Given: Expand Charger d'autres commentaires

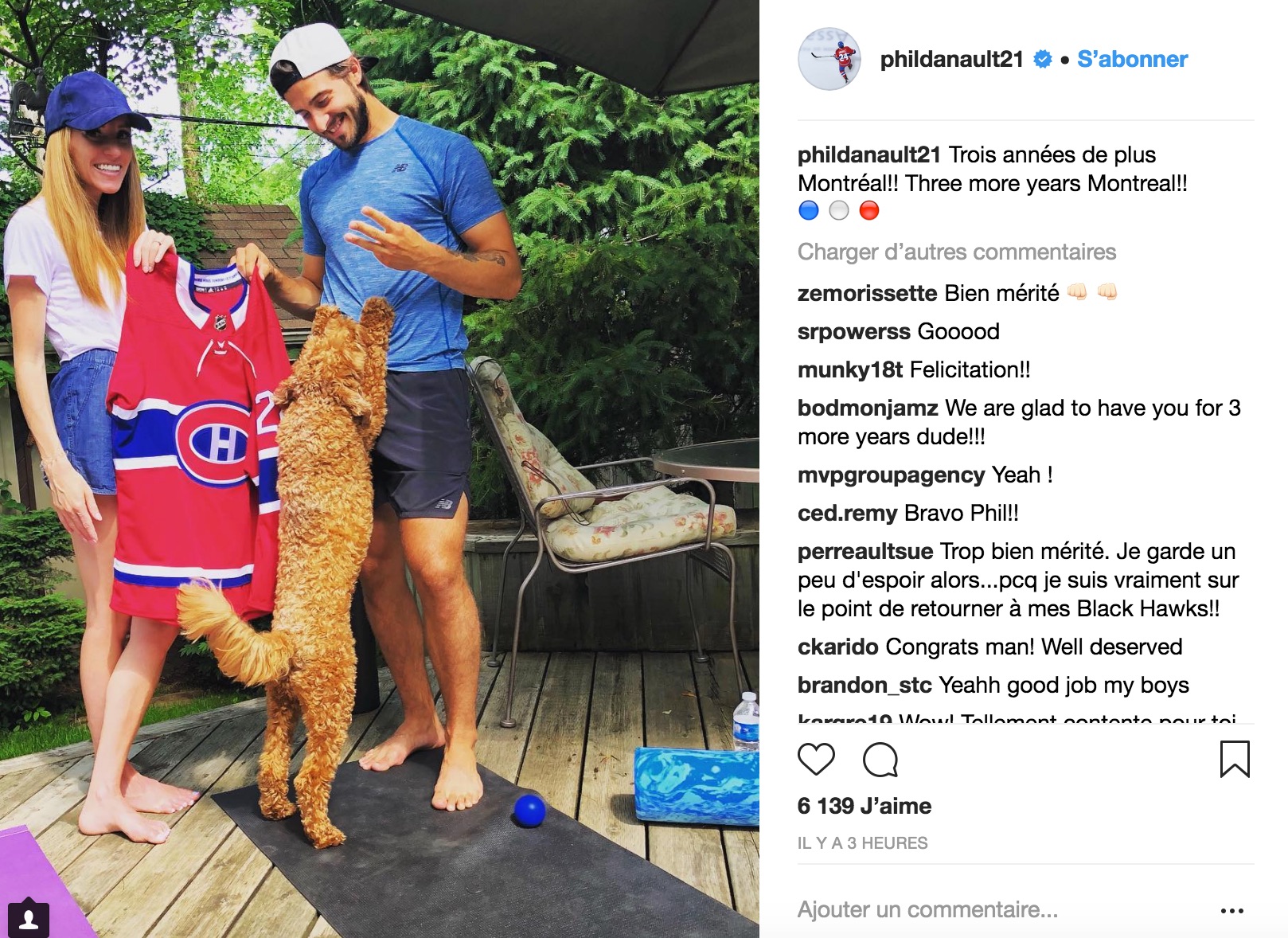Looking at the screenshot, I should click(957, 252).
